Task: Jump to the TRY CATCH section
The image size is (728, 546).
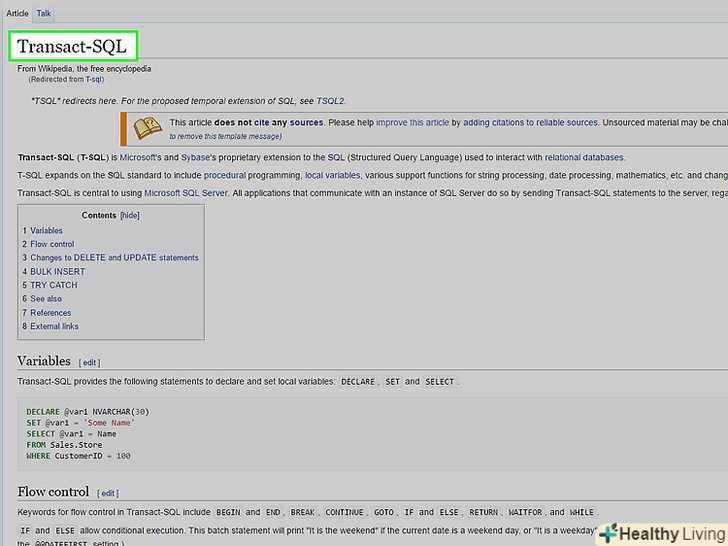Action: (x=50, y=285)
